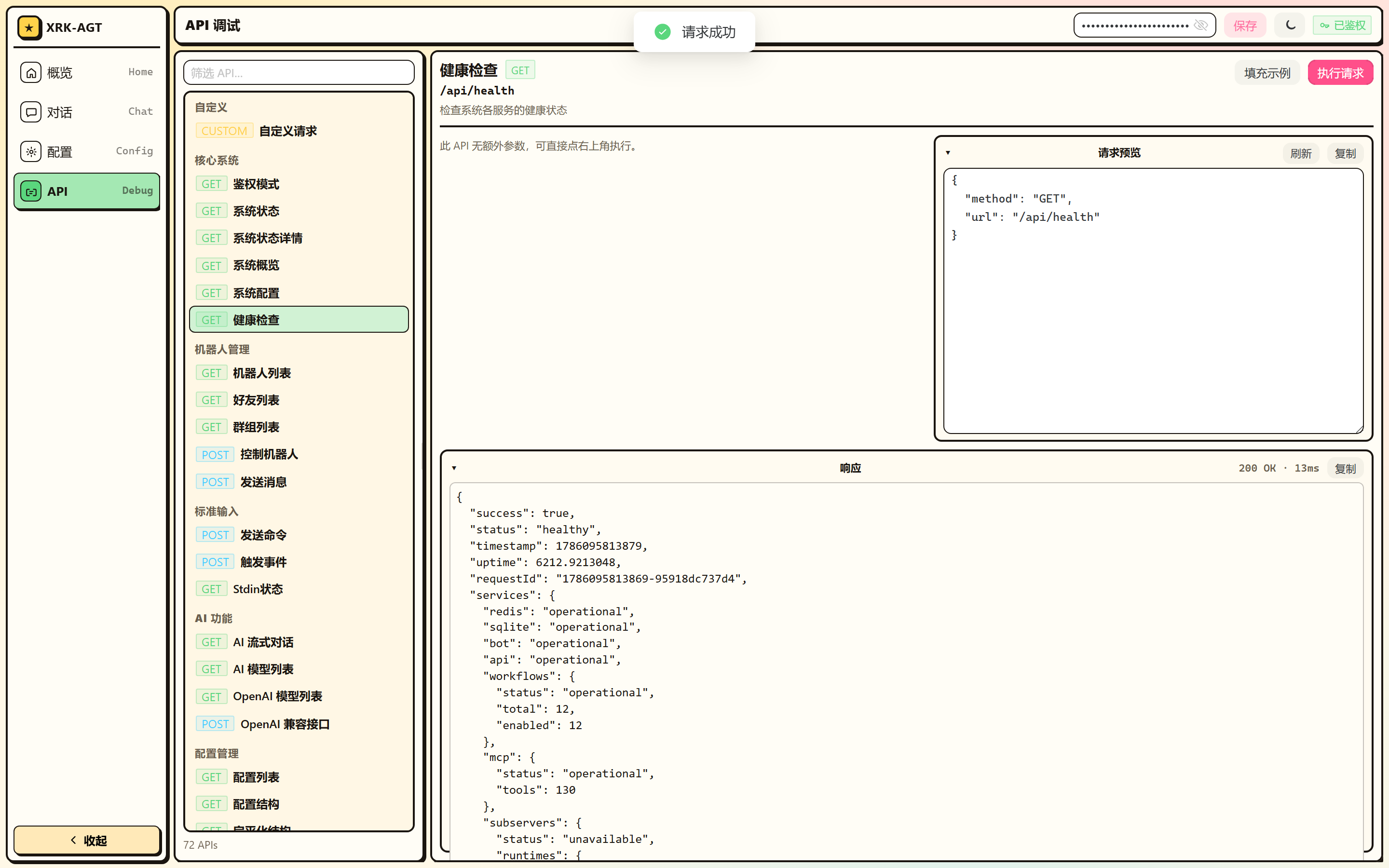Image resolution: width=1389 pixels, height=868 pixels.
Task: Open the 对话 Chat bubble icon
Action: click(31, 112)
